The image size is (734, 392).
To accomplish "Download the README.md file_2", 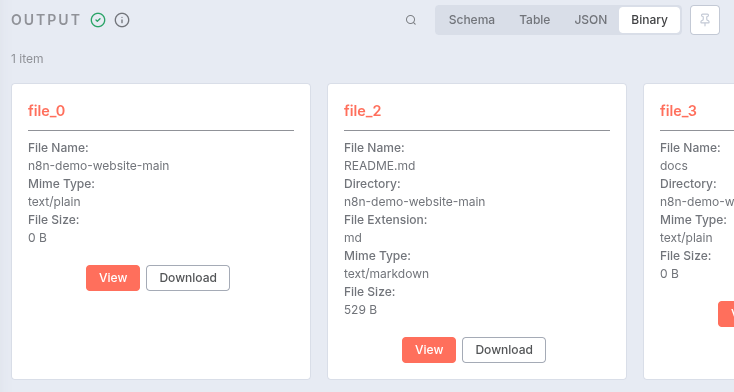I will pyautogui.click(x=504, y=350).
